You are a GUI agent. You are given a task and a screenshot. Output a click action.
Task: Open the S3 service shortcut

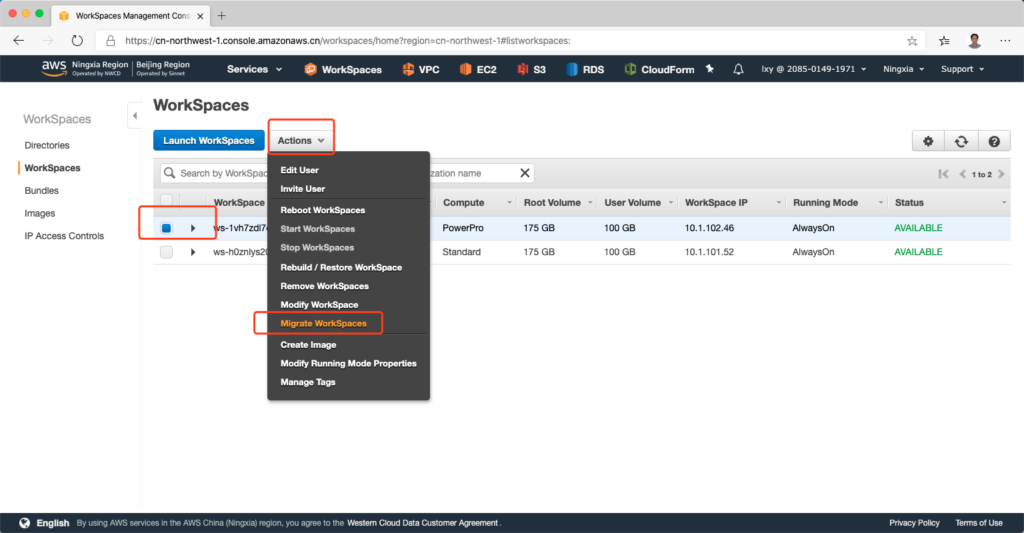[532, 69]
